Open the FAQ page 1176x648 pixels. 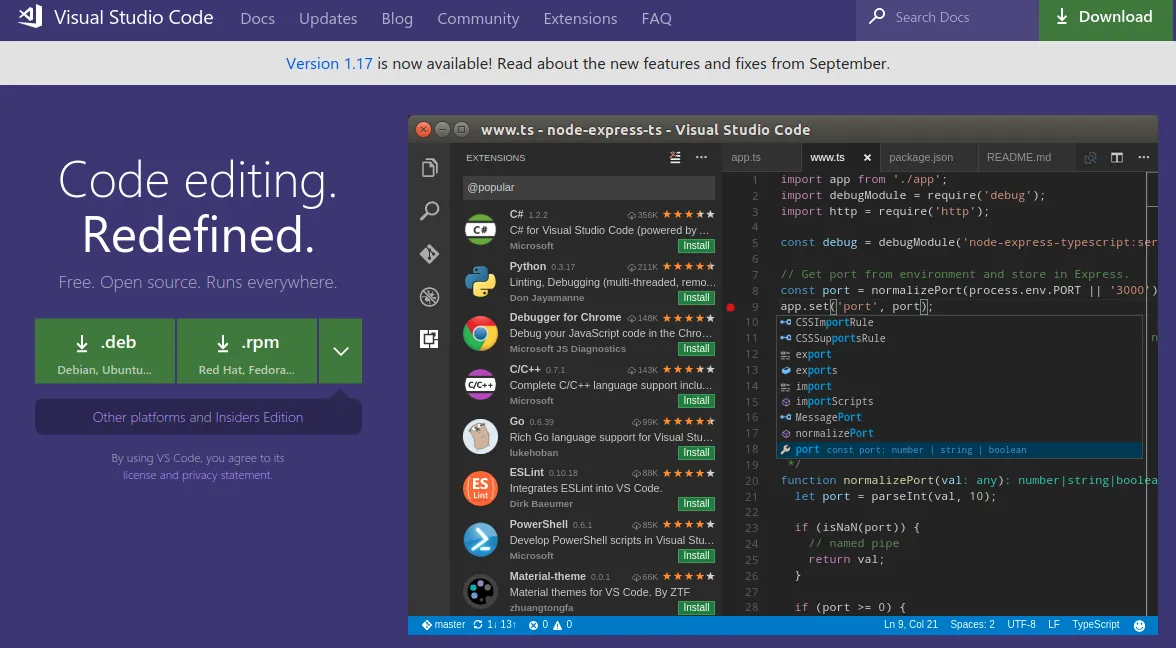(656, 19)
